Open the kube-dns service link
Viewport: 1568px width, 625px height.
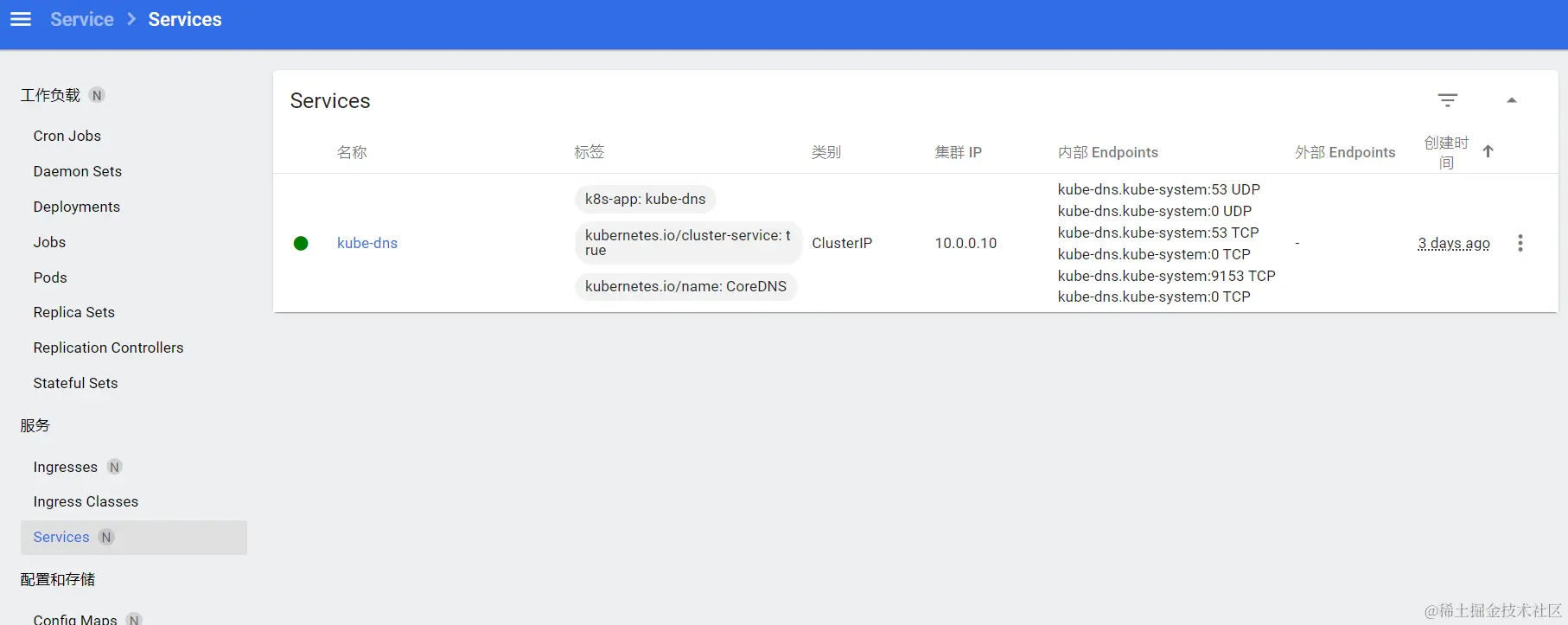click(x=367, y=243)
